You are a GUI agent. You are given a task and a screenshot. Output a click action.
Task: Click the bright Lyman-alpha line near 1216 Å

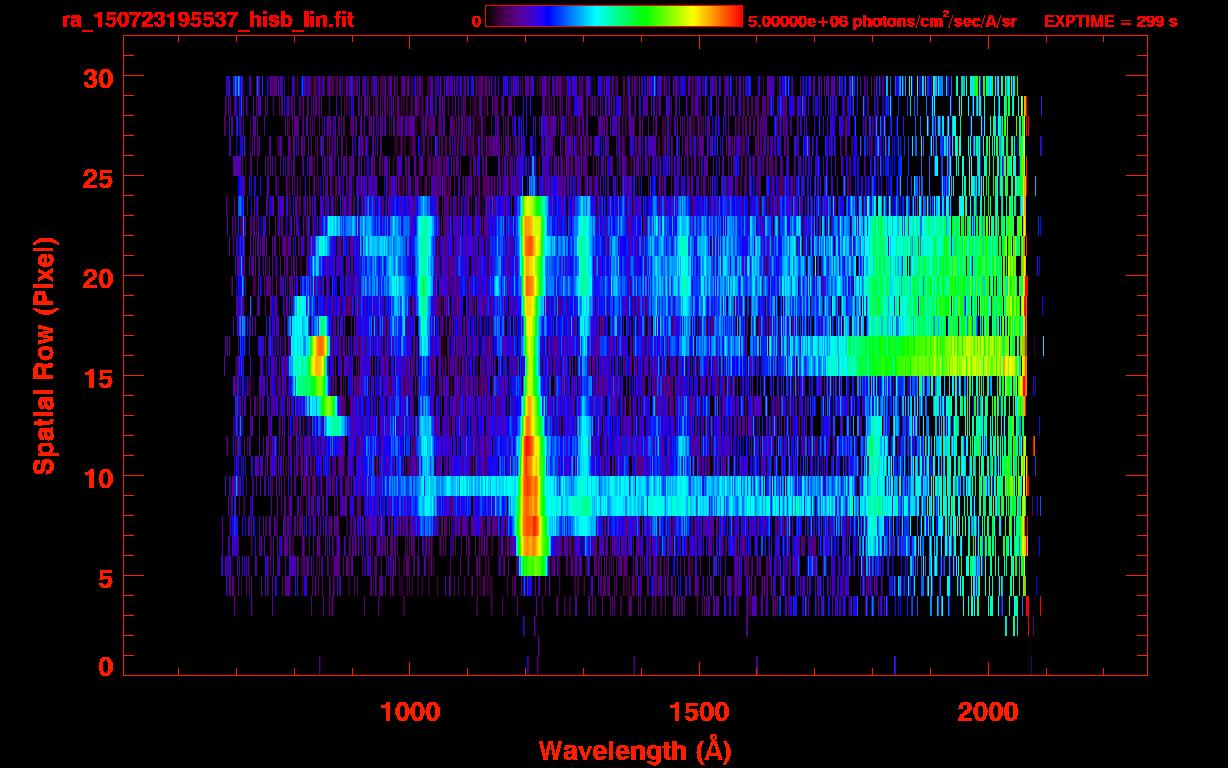pos(531,385)
